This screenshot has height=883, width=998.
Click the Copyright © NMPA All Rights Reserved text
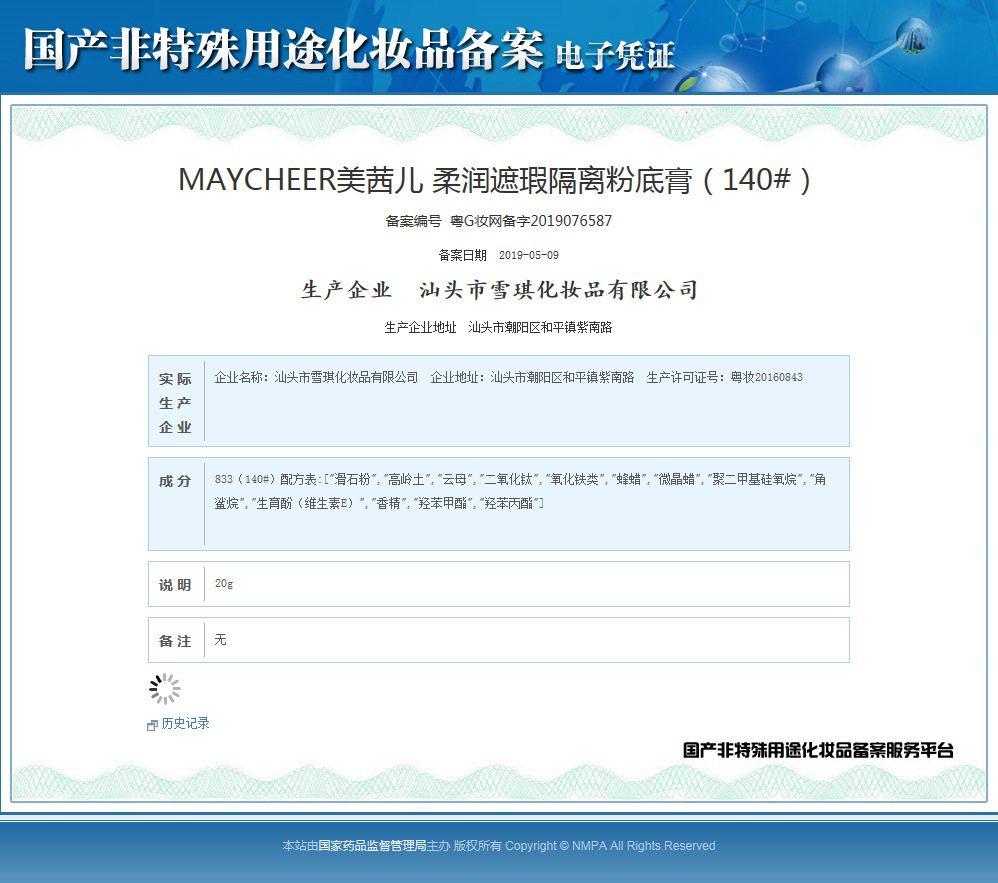click(610, 845)
